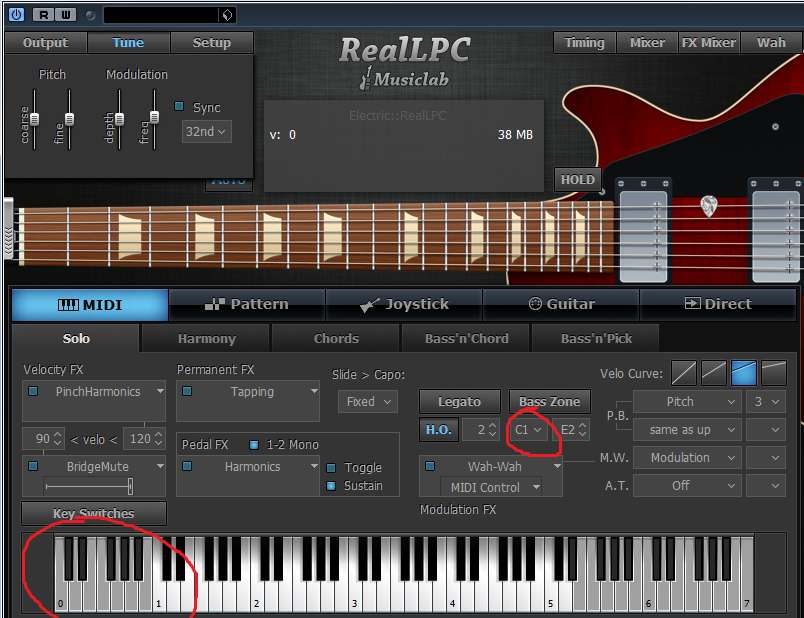The image size is (804, 618).
Task: Open the P.B. Pitch dropdown
Action: [x=688, y=402]
